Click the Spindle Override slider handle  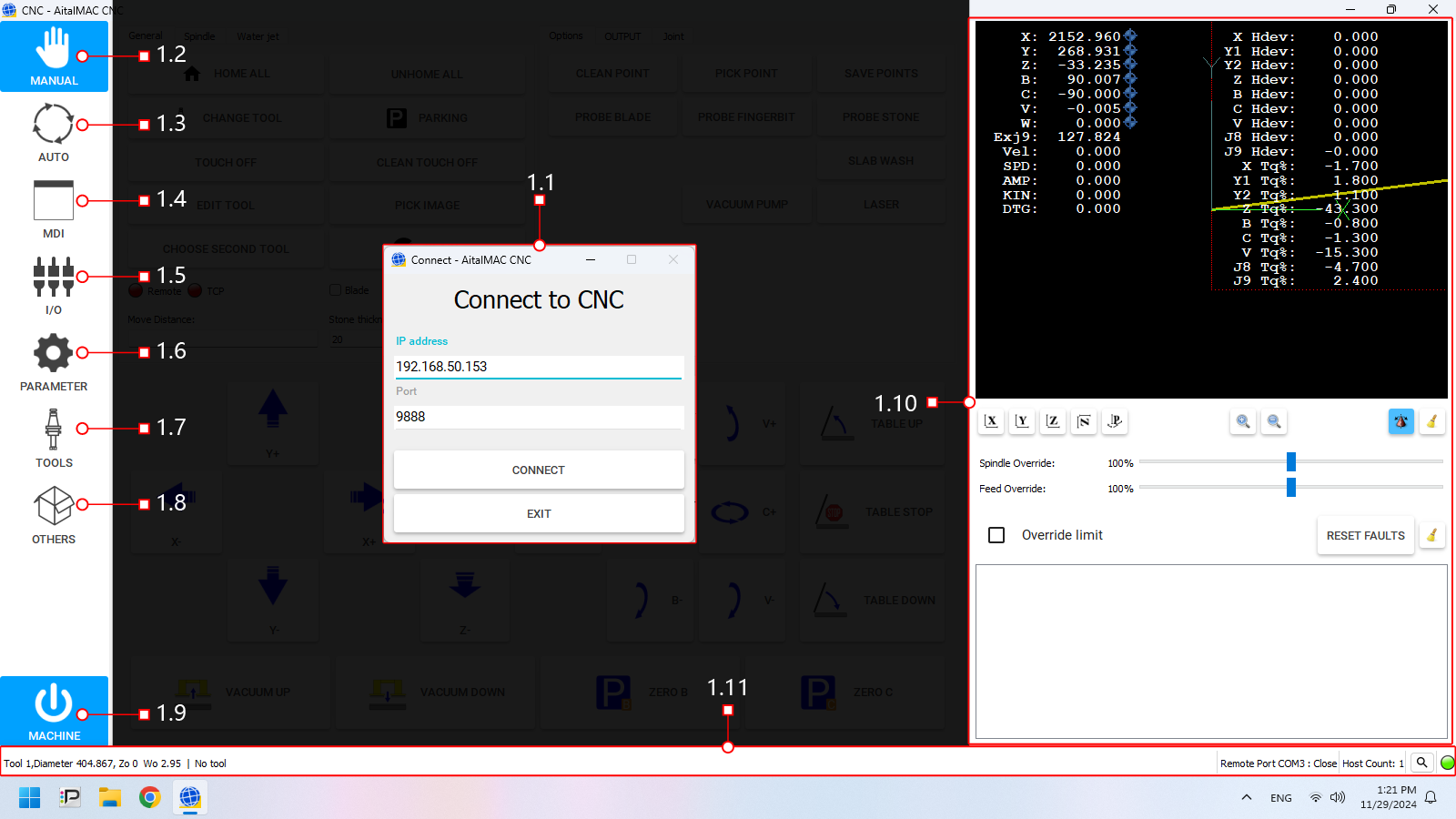tap(1290, 462)
